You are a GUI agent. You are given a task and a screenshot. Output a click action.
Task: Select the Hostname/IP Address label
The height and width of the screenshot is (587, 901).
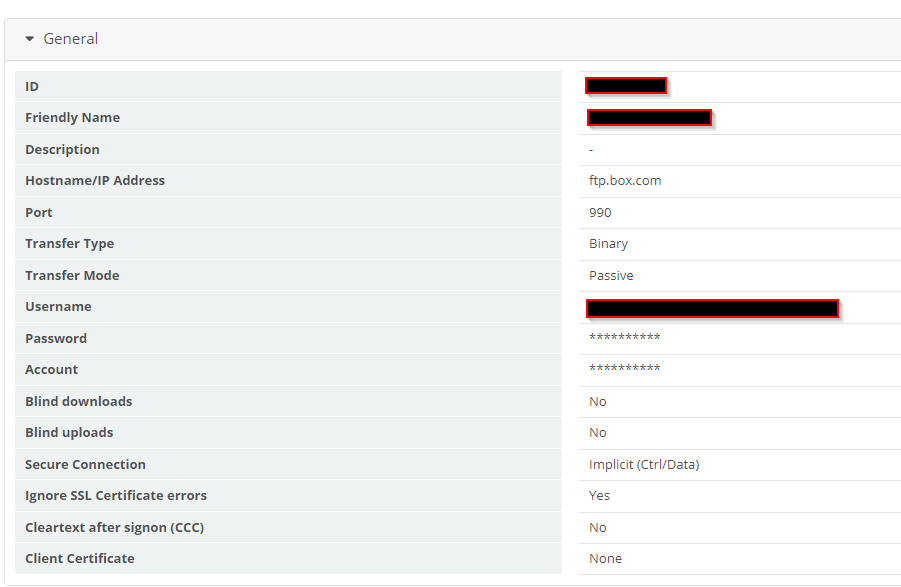tap(95, 180)
